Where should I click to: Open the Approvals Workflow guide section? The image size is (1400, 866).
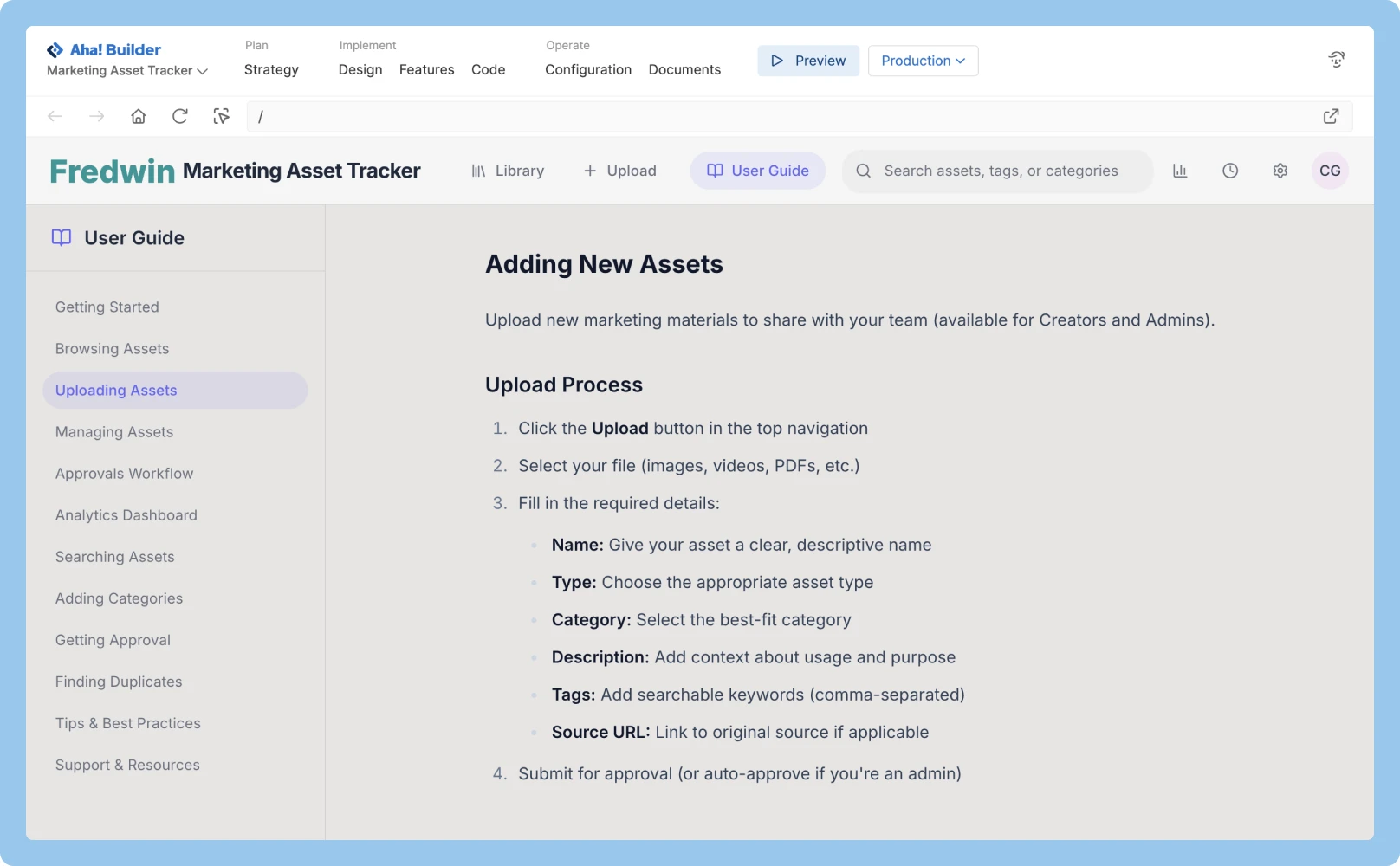[124, 473]
